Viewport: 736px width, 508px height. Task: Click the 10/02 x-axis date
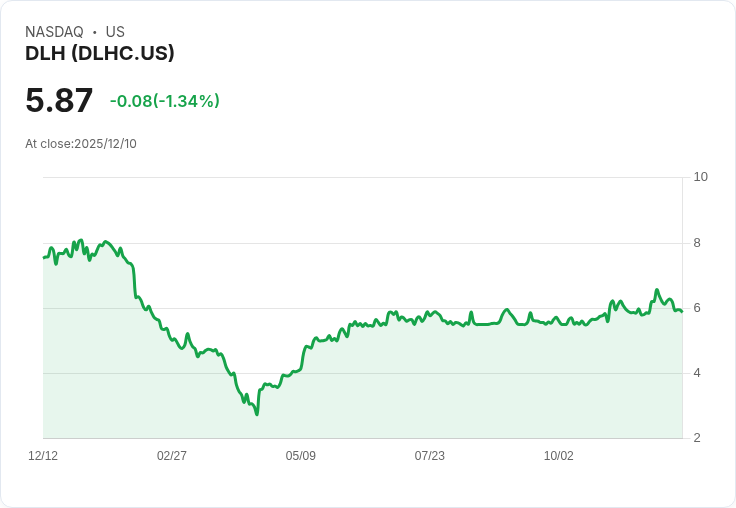(559, 455)
